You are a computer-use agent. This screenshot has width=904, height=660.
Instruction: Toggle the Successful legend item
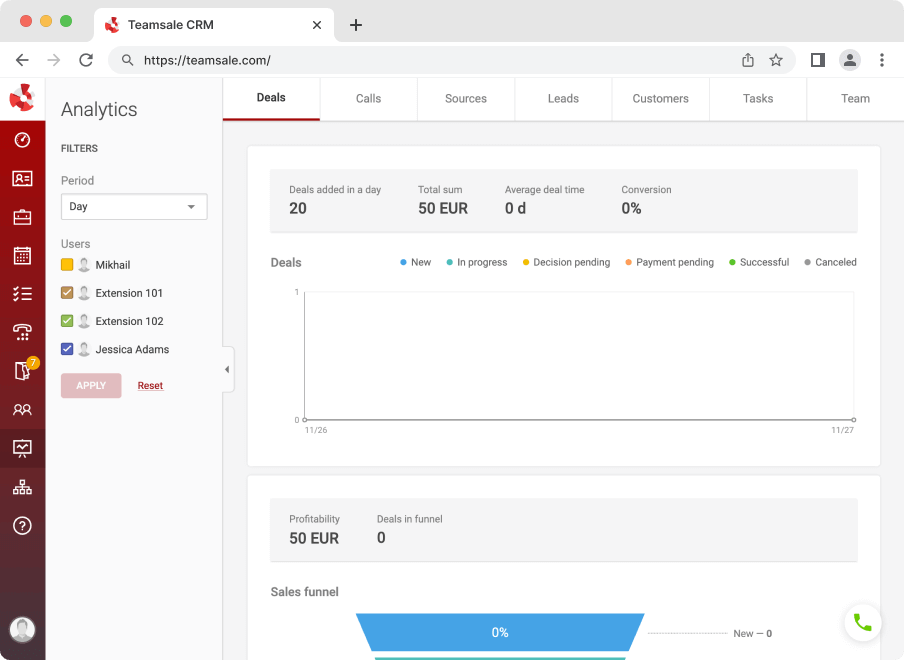tap(759, 262)
